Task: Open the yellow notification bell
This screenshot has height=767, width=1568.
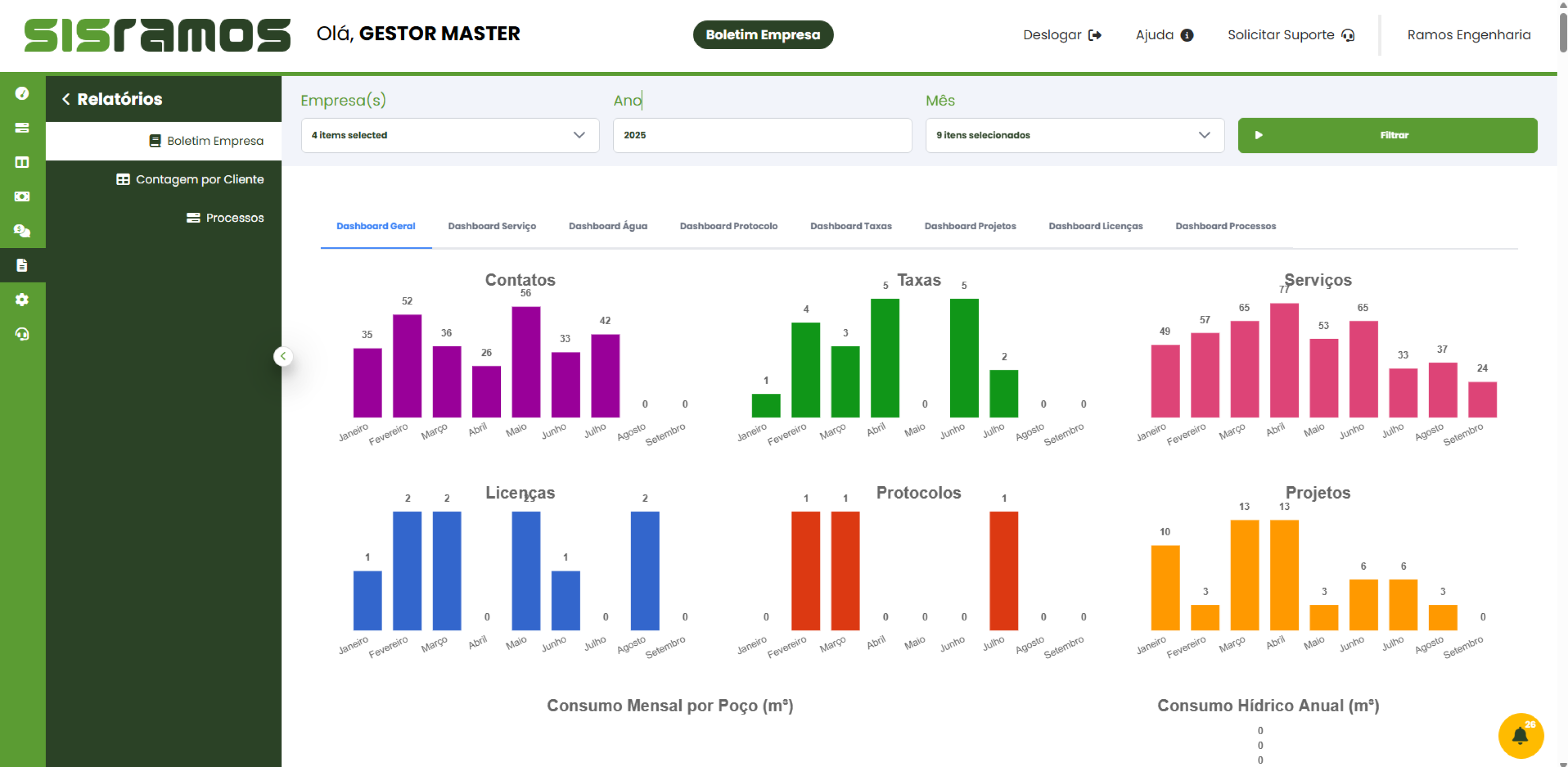Action: [1520, 735]
